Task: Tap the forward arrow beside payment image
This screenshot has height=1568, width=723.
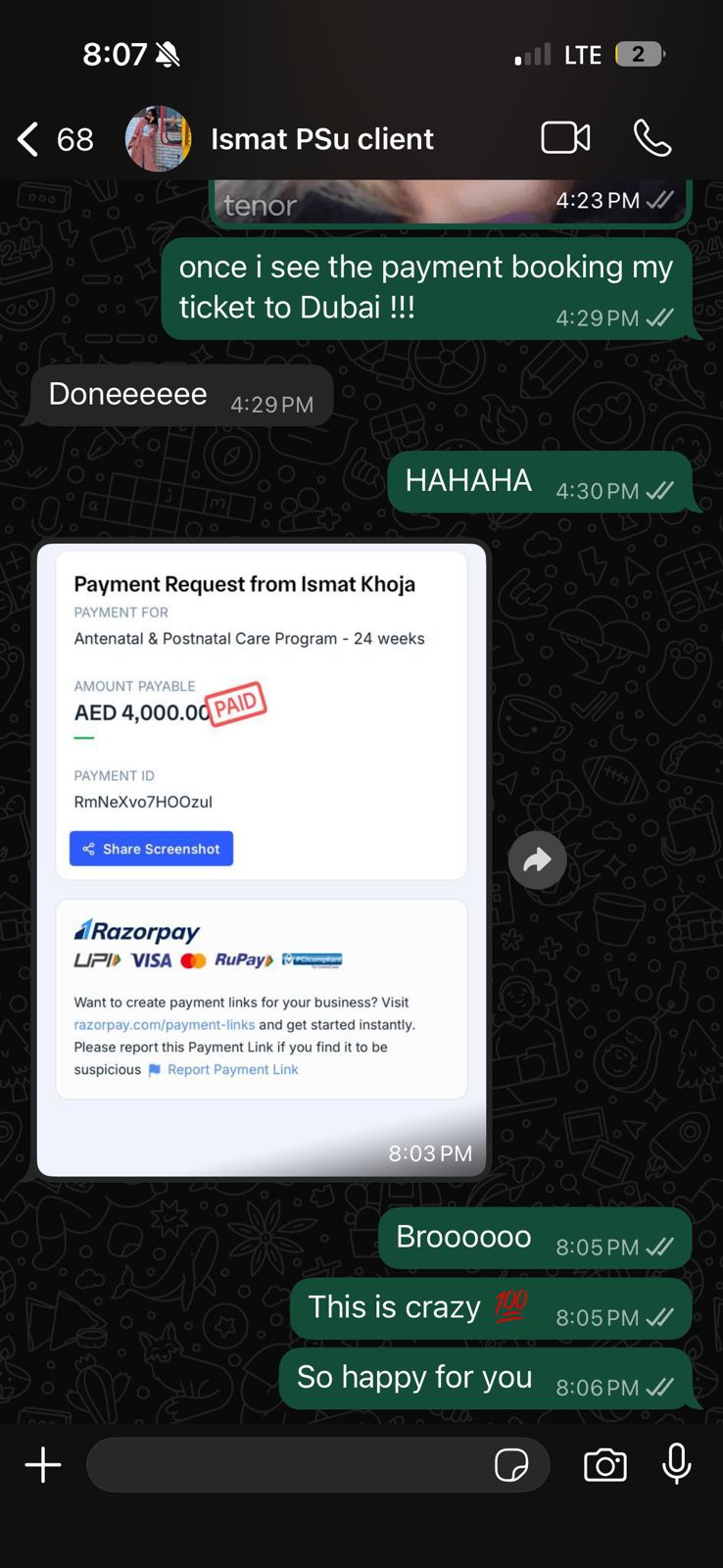Action: 537,860
